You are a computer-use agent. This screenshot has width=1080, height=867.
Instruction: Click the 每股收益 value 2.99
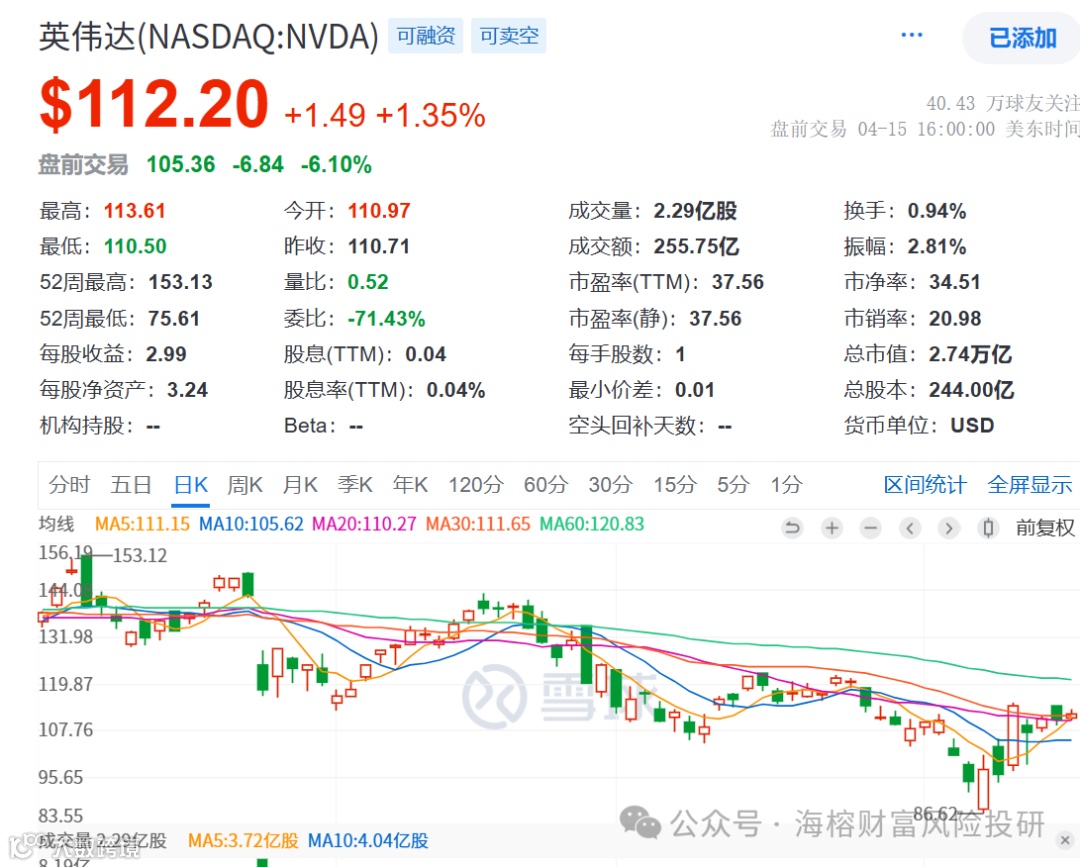166,355
